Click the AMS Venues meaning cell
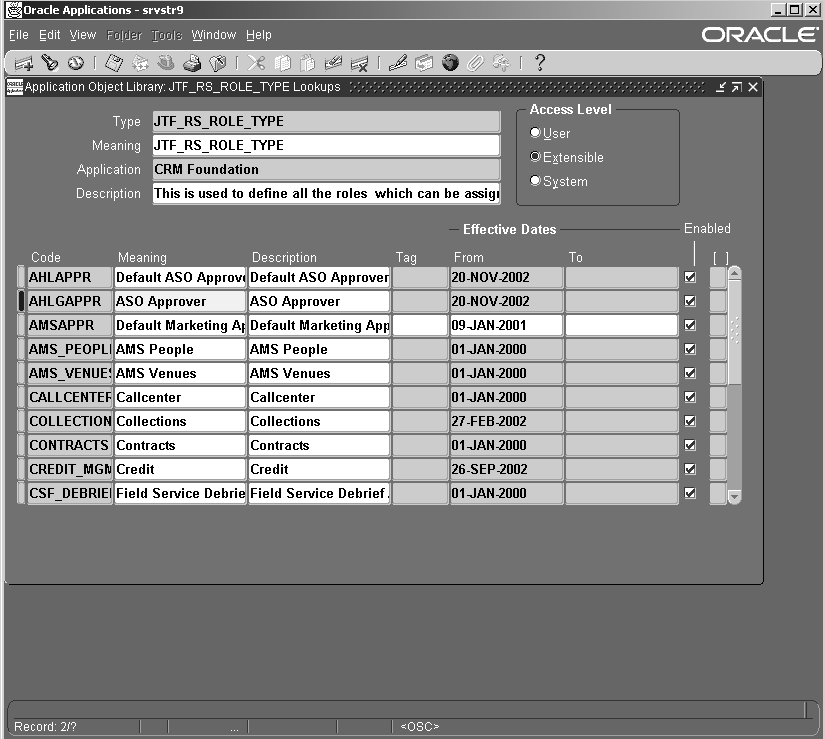The image size is (825, 739). [x=180, y=373]
